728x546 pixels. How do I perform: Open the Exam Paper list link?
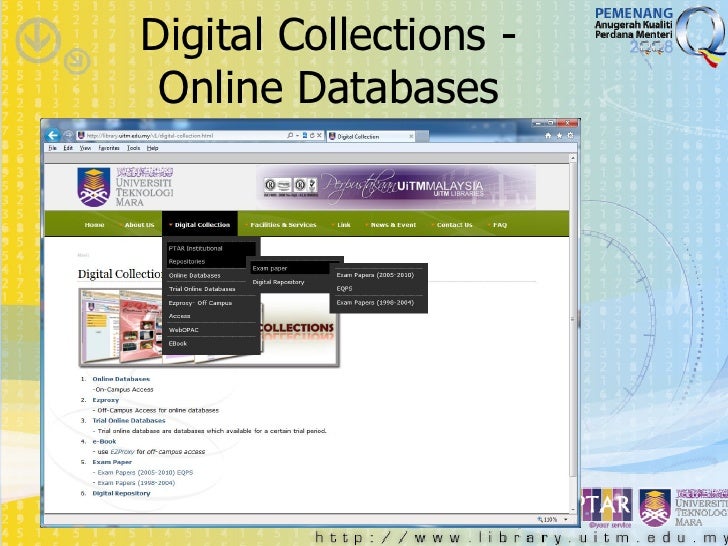pos(112,462)
